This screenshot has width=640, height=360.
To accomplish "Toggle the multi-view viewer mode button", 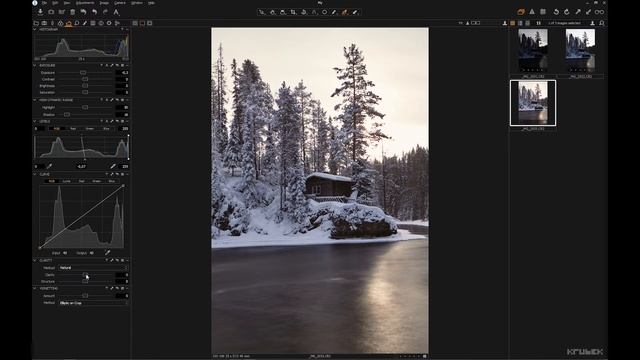I will (142, 23).
